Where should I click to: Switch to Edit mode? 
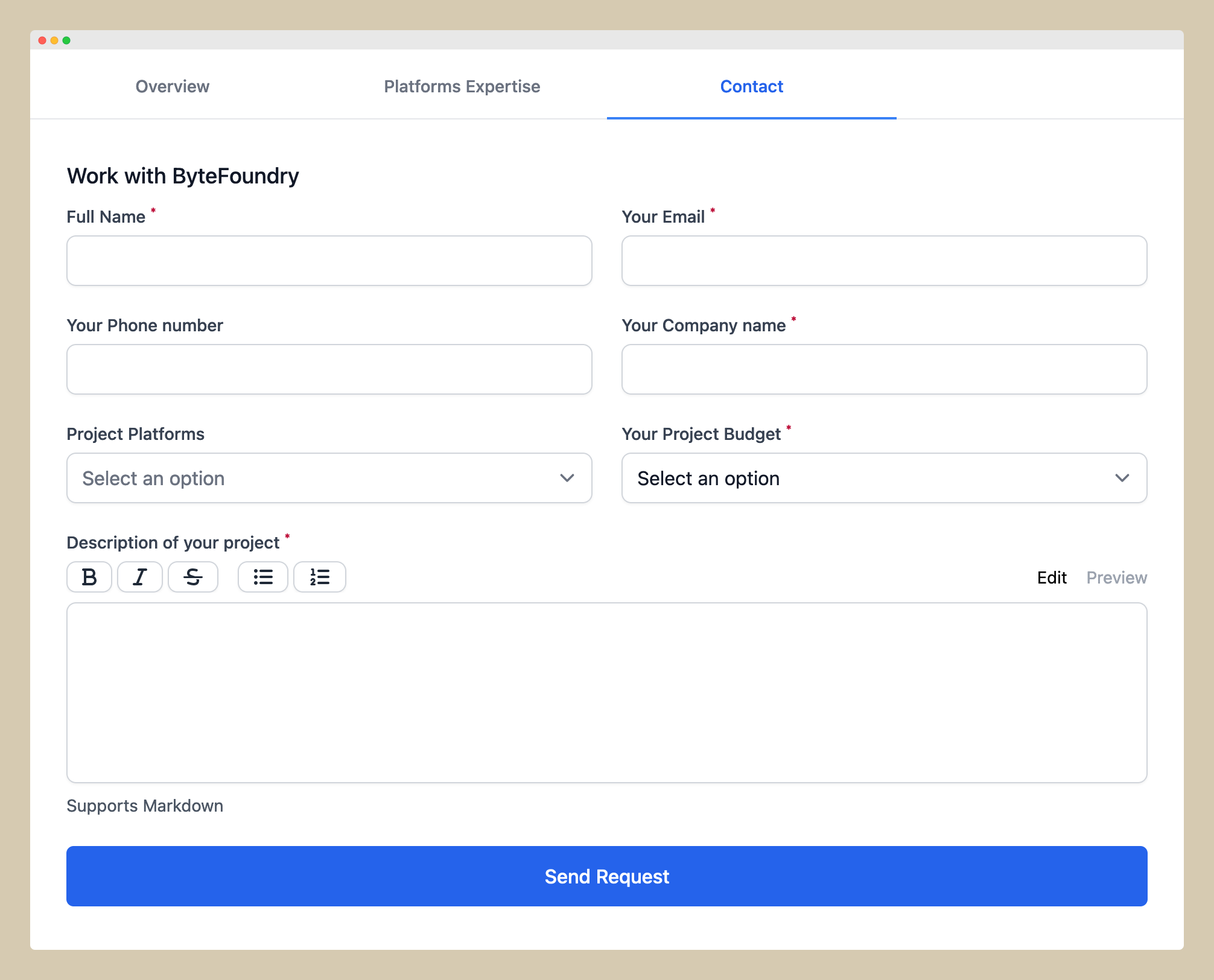point(1050,577)
